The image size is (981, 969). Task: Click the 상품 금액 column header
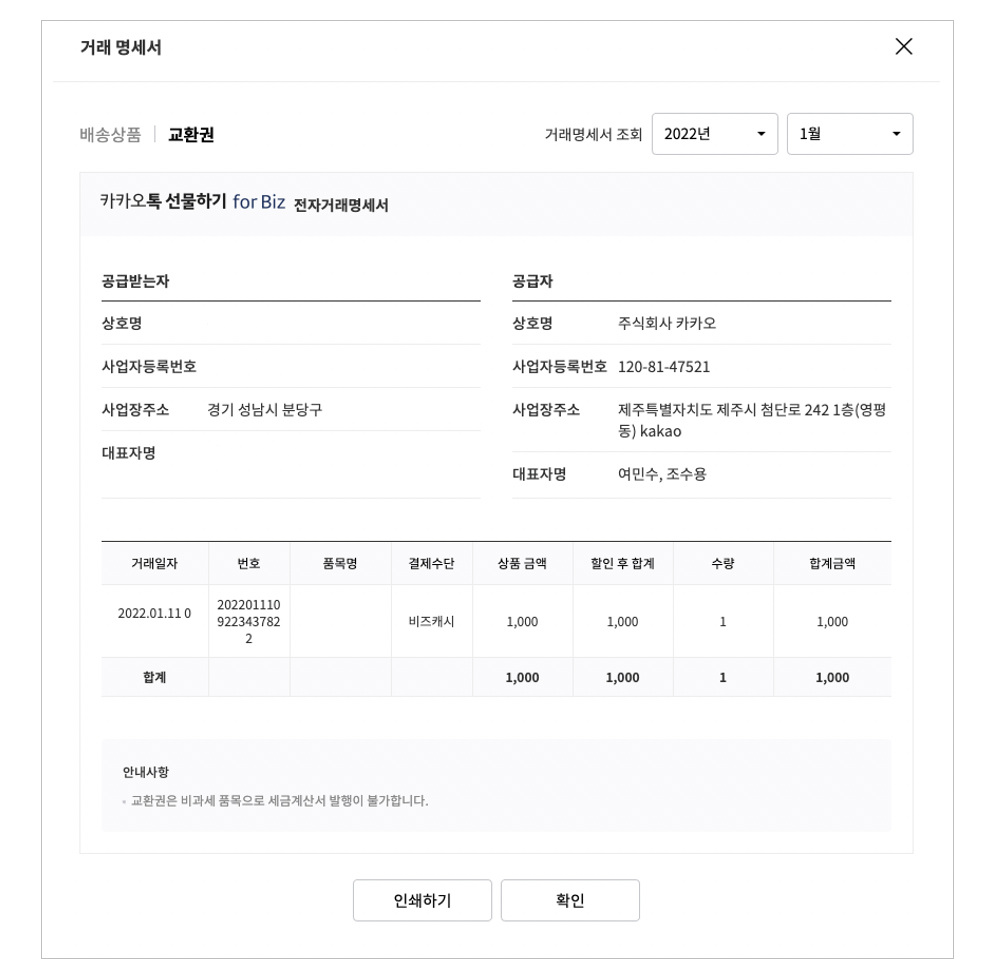click(x=522, y=564)
